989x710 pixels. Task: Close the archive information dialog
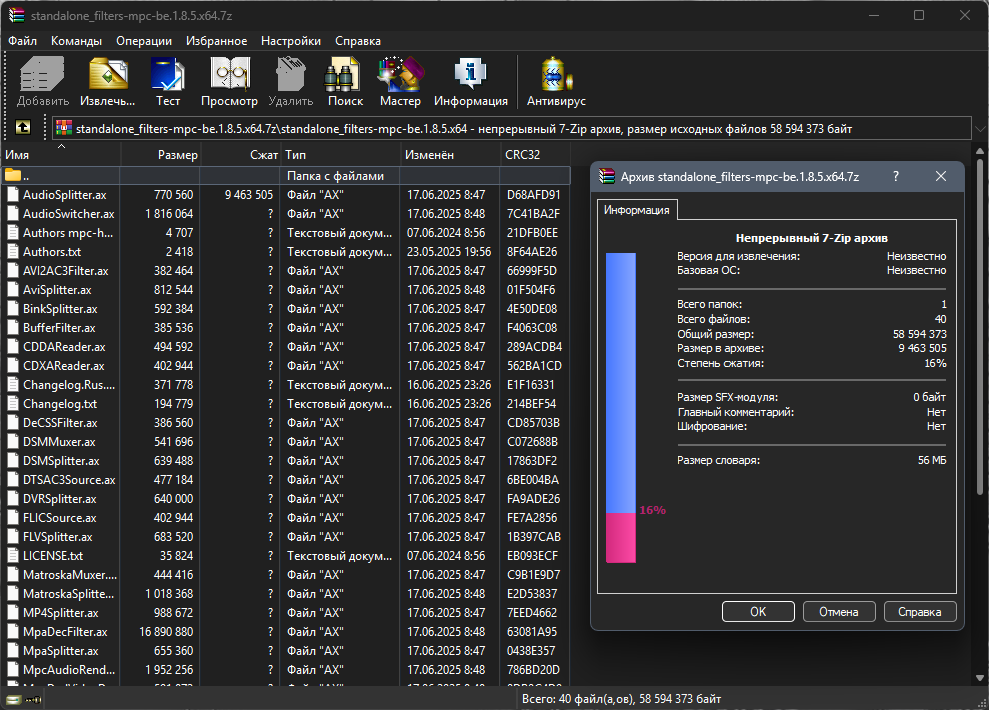click(941, 177)
